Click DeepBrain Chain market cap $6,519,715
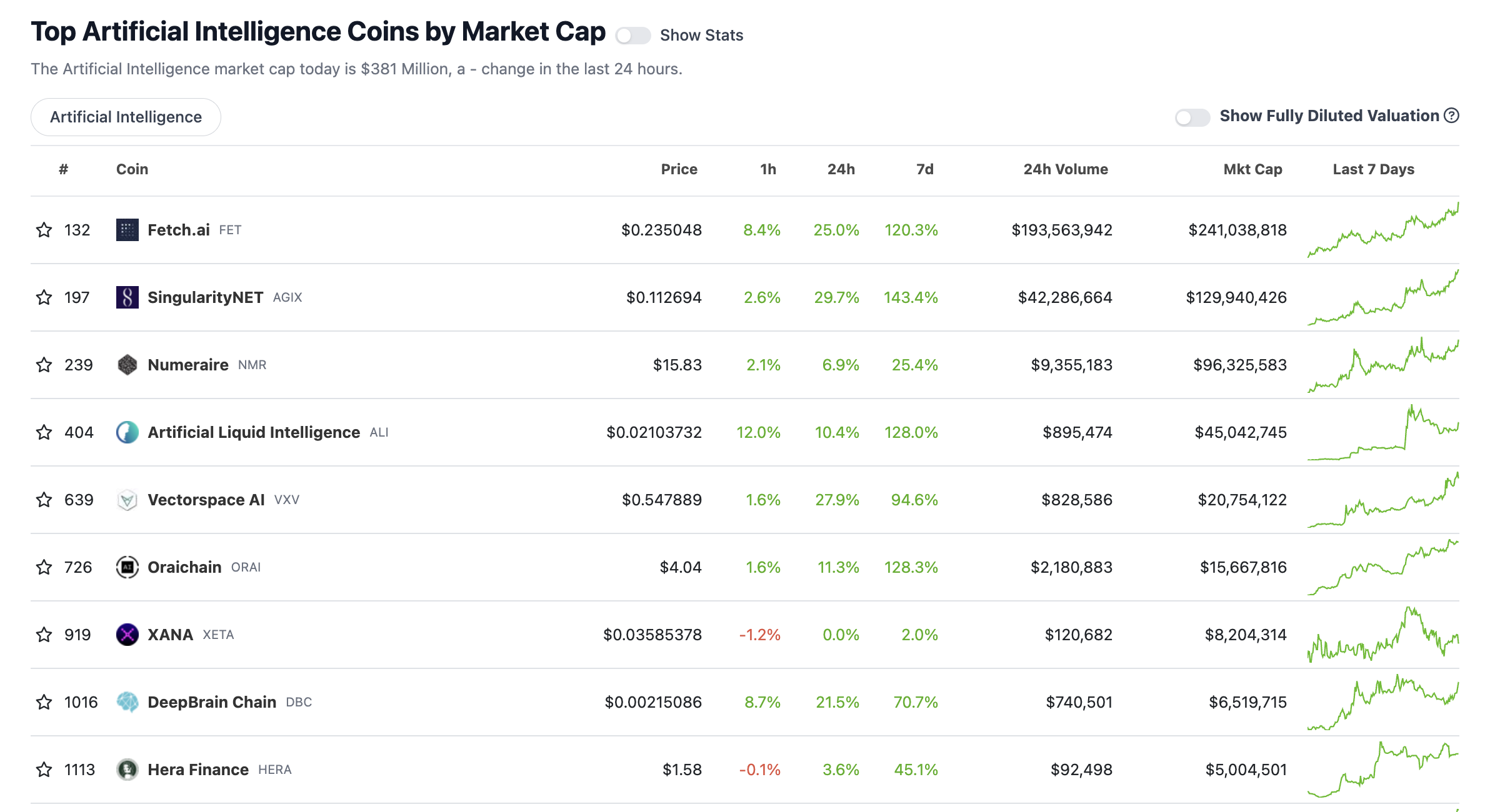The width and height of the screenshot is (1495, 812). [x=1247, y=702]
